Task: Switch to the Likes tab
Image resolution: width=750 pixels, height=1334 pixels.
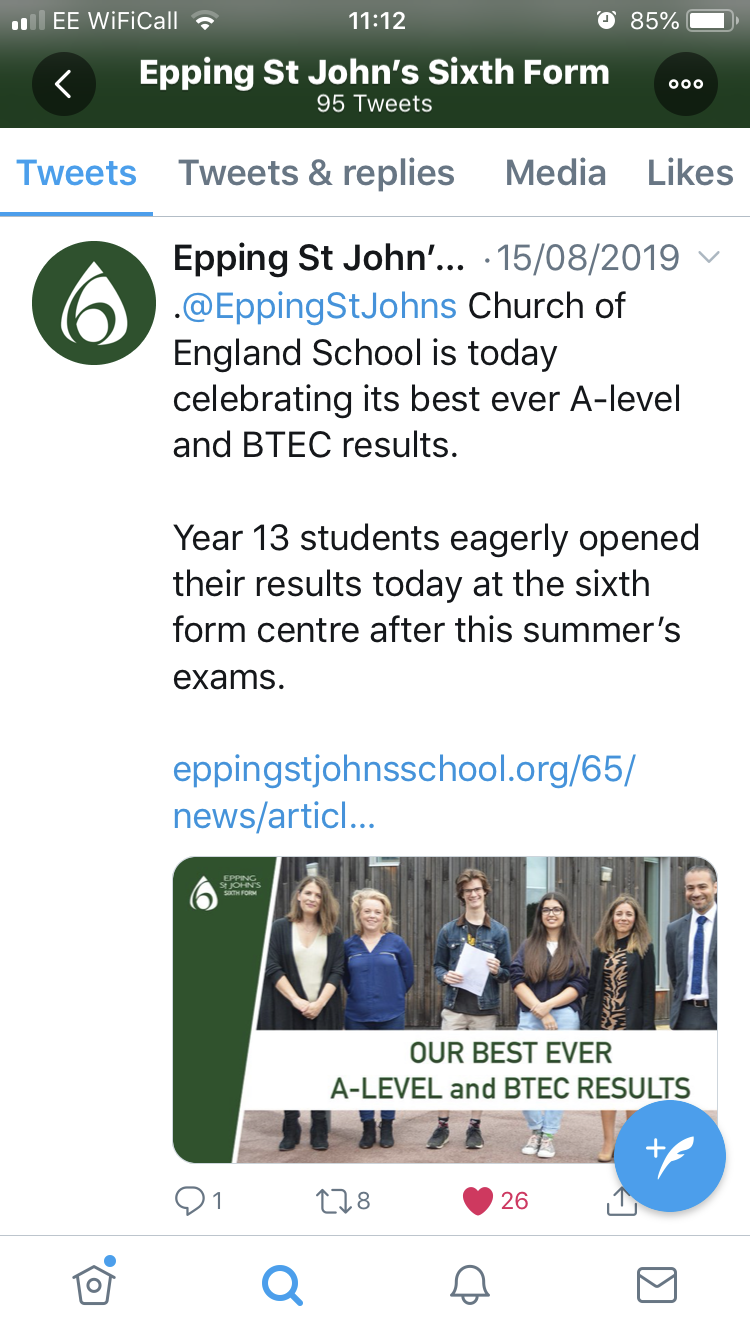Action: (690, 173)
